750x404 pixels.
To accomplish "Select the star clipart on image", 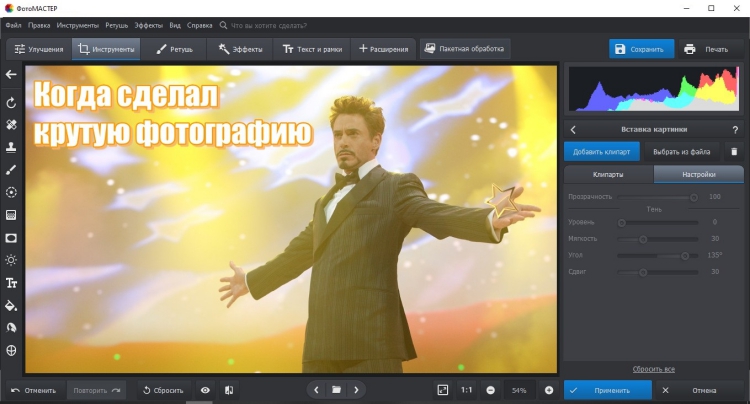I will pyautogui.click(x=501, y=199).
